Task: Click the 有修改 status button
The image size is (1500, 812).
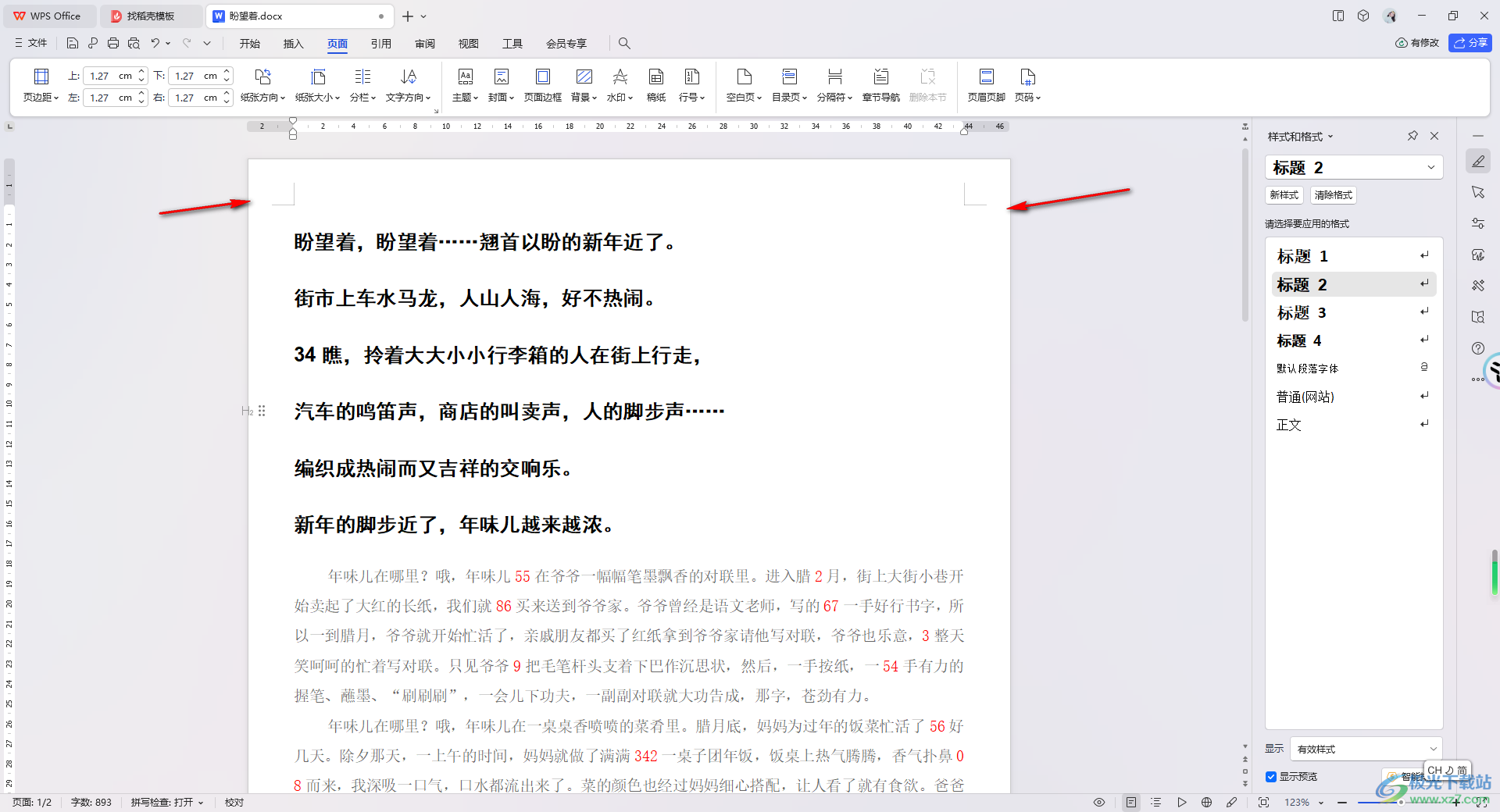Action: (x=1417, y=43)
